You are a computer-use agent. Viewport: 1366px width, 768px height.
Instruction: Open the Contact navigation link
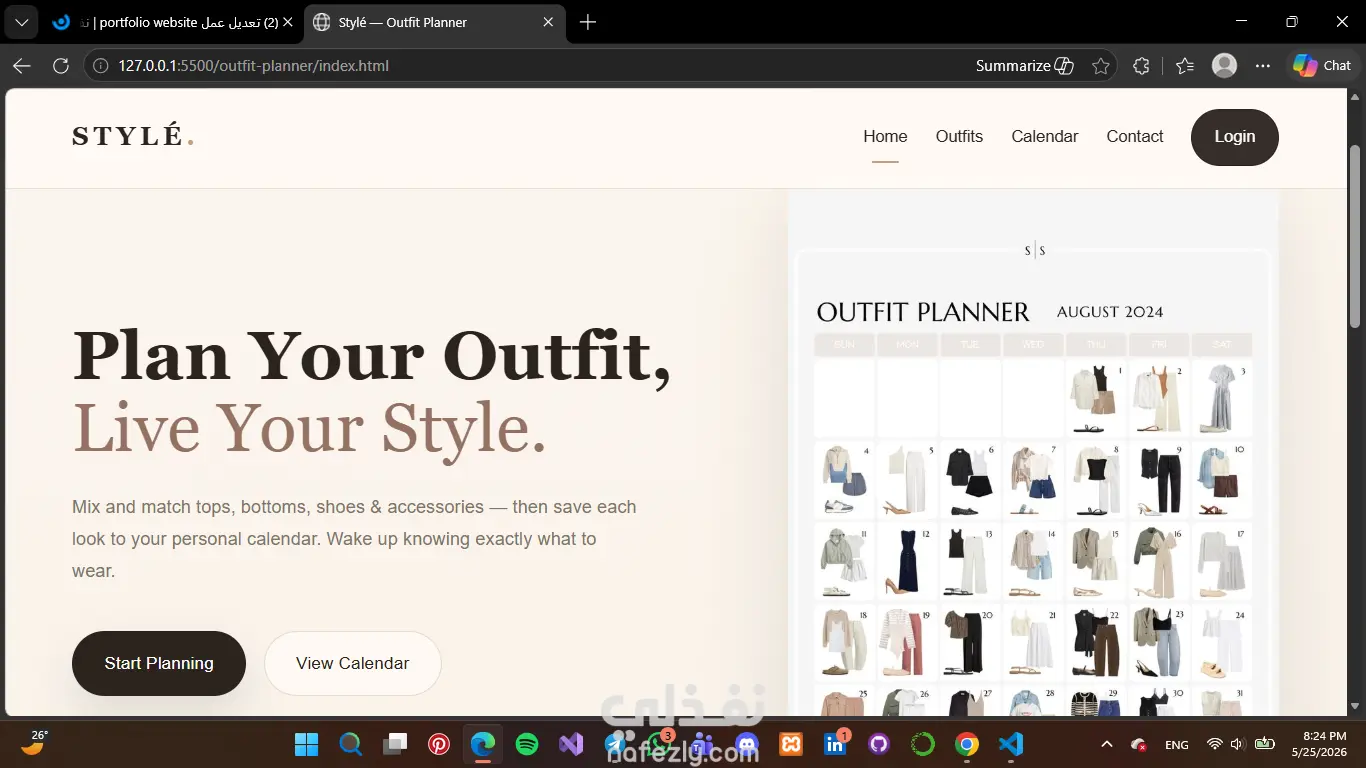[1134, 137]
